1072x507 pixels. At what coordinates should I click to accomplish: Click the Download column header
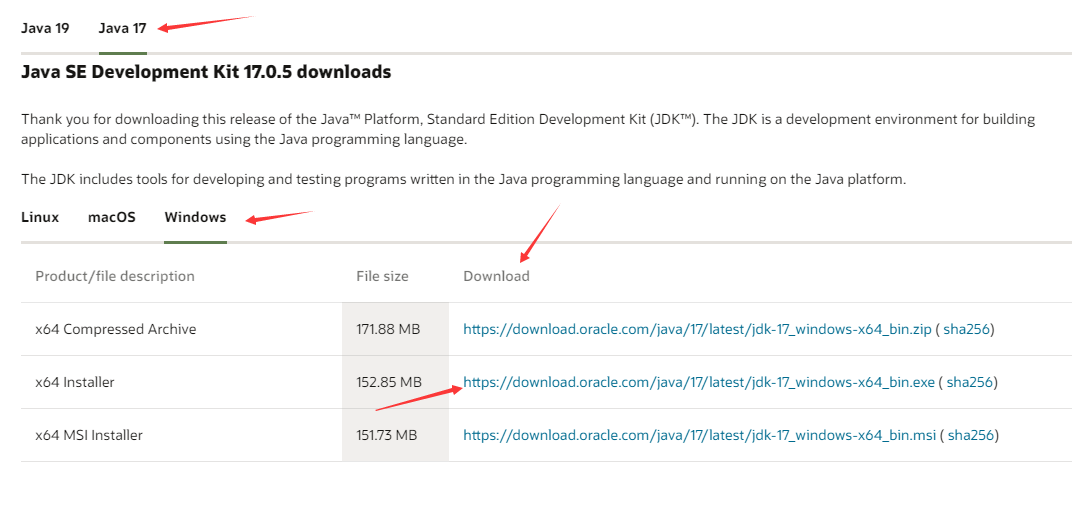pyautogui.click(x=496, y=276)
